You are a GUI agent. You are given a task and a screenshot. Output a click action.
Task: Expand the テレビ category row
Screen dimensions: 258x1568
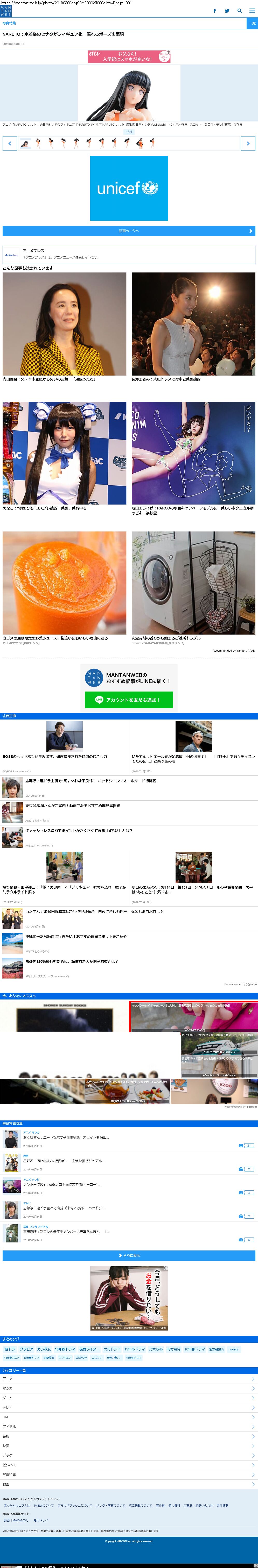pyautogui.click(x=129, y=1408)
